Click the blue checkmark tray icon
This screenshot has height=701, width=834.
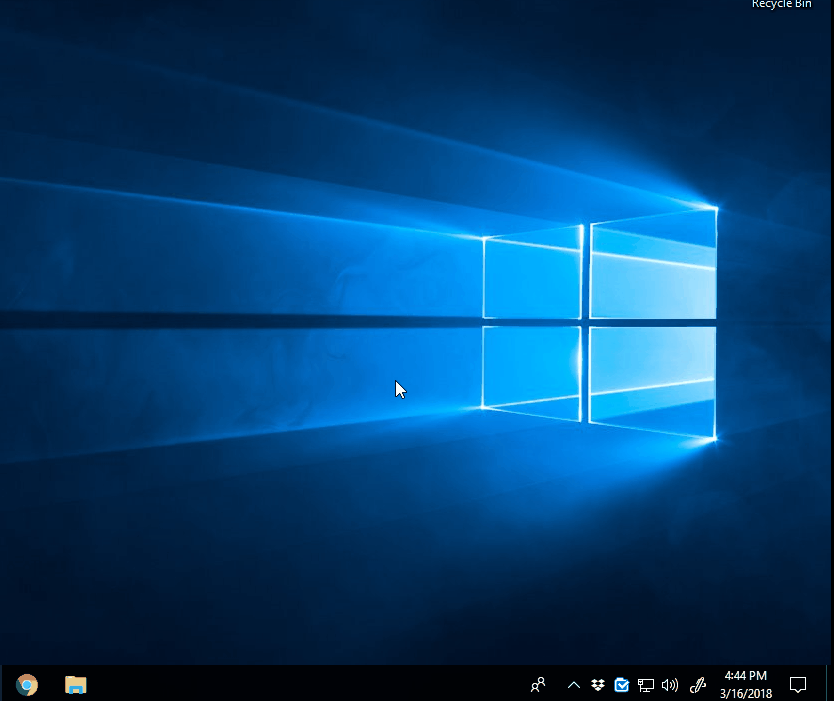click(x=621, y=685)
